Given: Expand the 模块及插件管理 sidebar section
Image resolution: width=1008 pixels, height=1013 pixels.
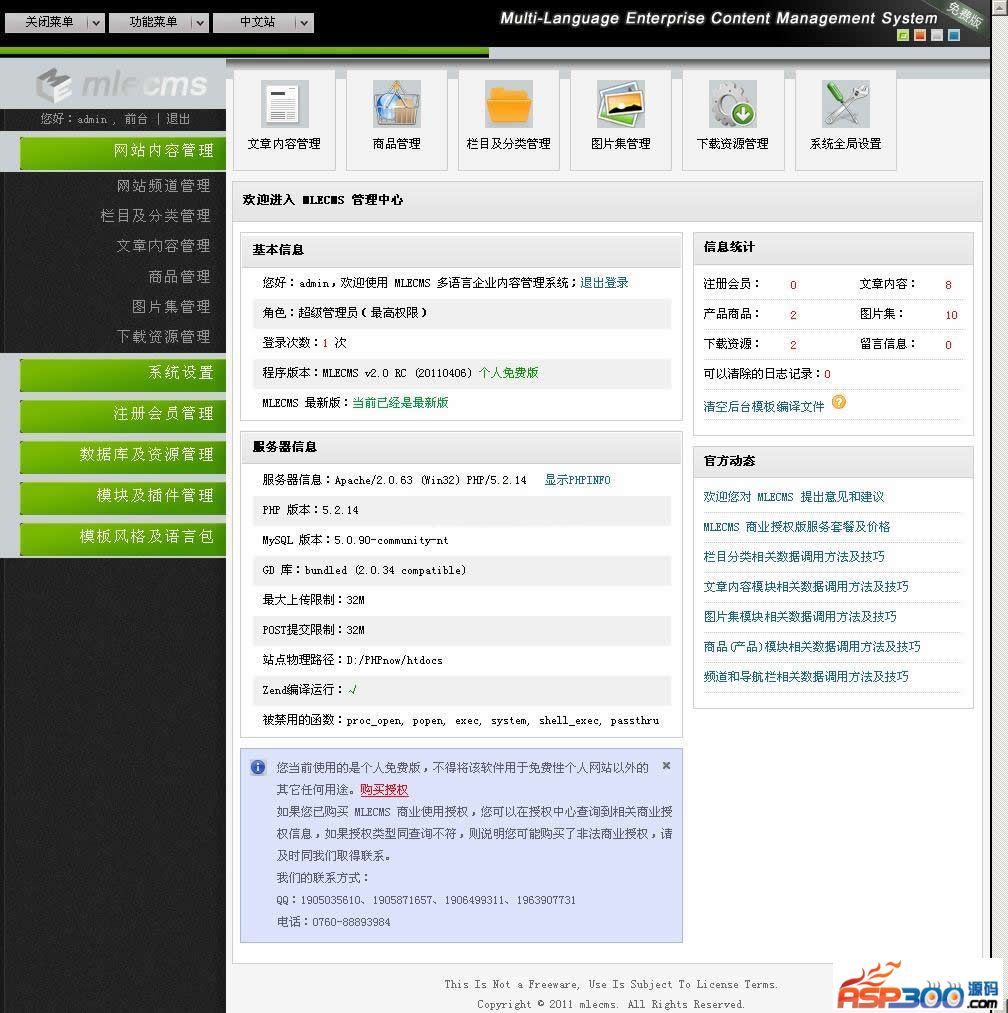Looking at the screenshot, I should pos(123,497).
